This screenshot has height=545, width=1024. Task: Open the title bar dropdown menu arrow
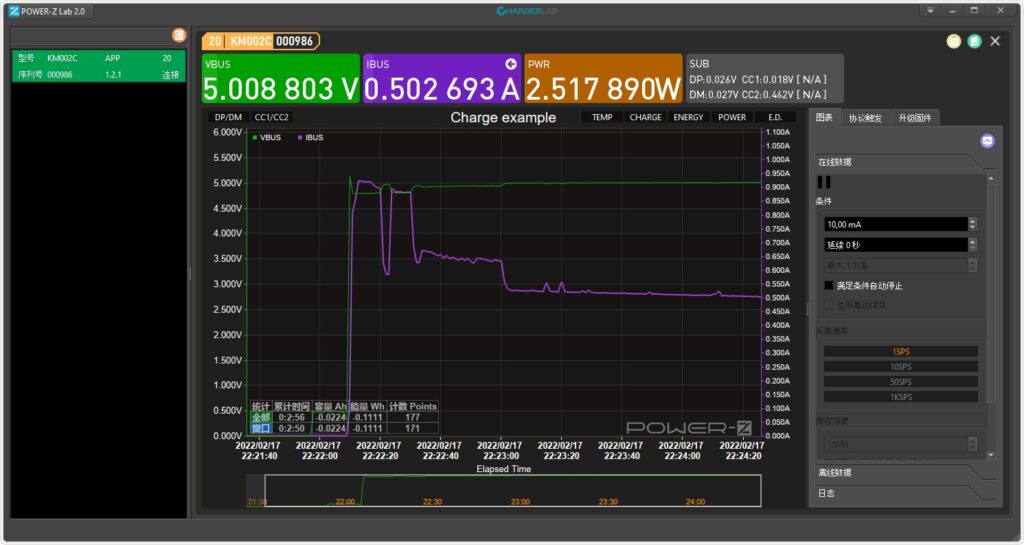coord(931,10)
